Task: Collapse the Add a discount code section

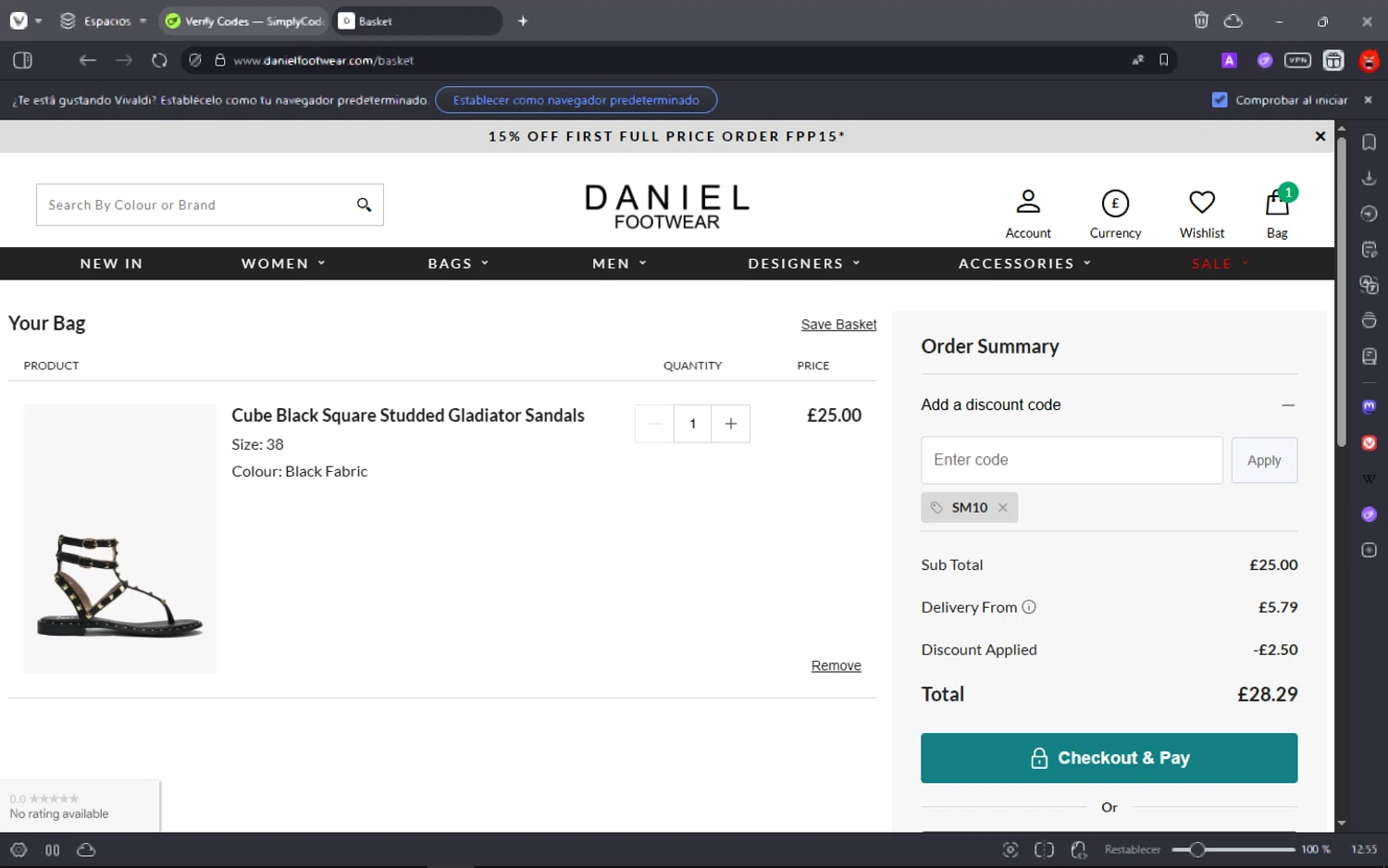Action: (1288, 405)
